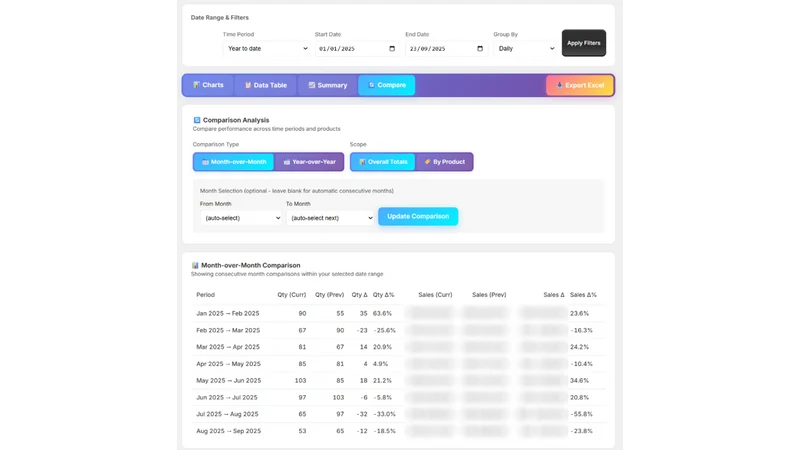Select the Compare tab
800x450 pixels.
point(387,85)
